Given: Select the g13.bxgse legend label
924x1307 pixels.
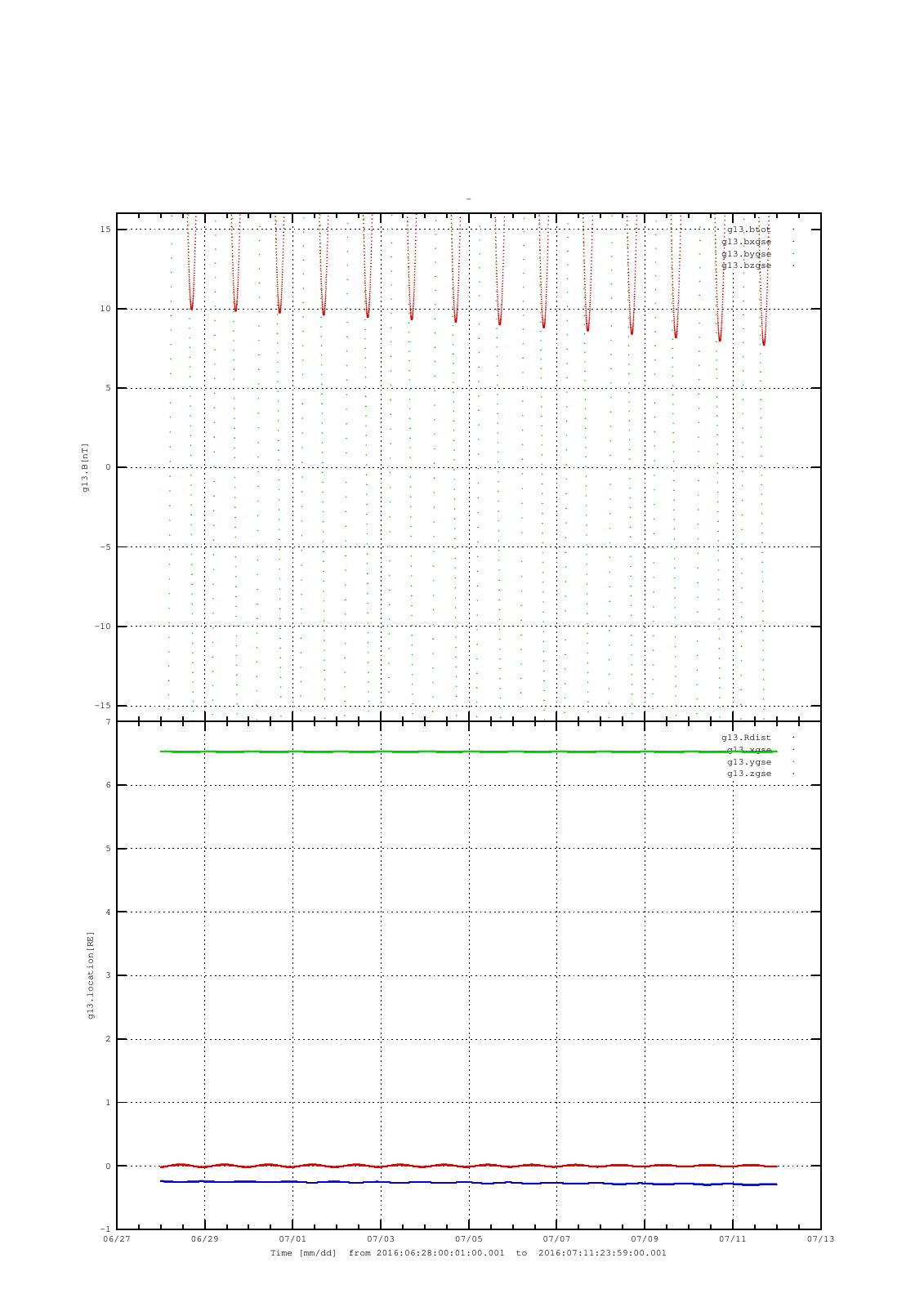Looking at the screenshot, I should 746,242.
